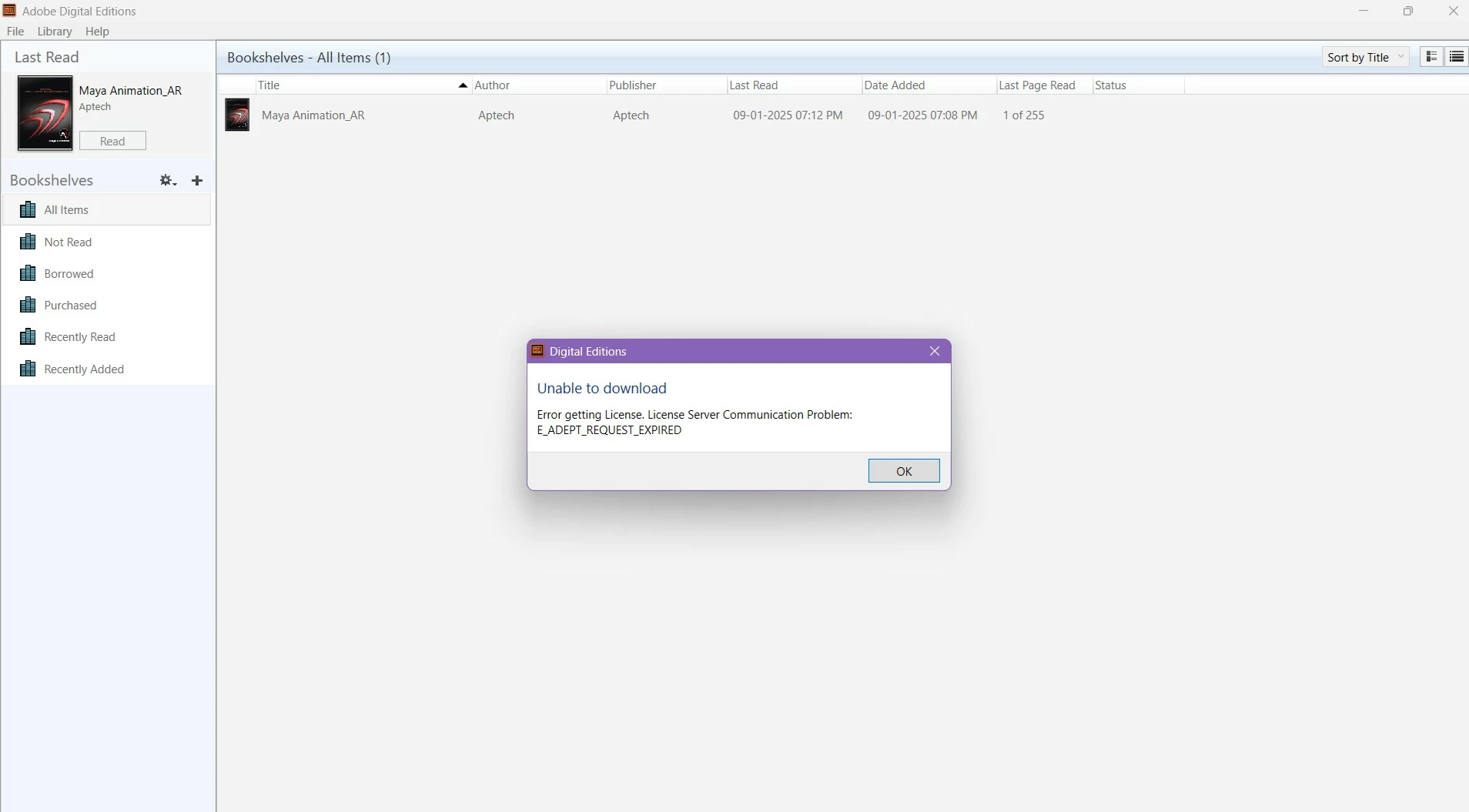1469x812 pixels.
Task: Click the Title column sort arrow
Action: point(463,85)
